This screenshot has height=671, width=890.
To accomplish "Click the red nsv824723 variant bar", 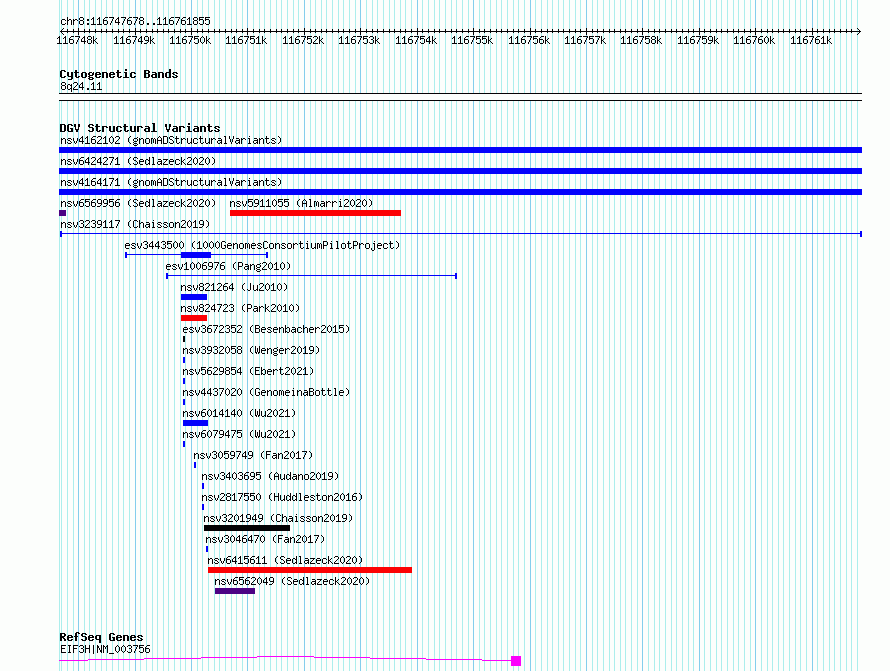I will 194,318.
